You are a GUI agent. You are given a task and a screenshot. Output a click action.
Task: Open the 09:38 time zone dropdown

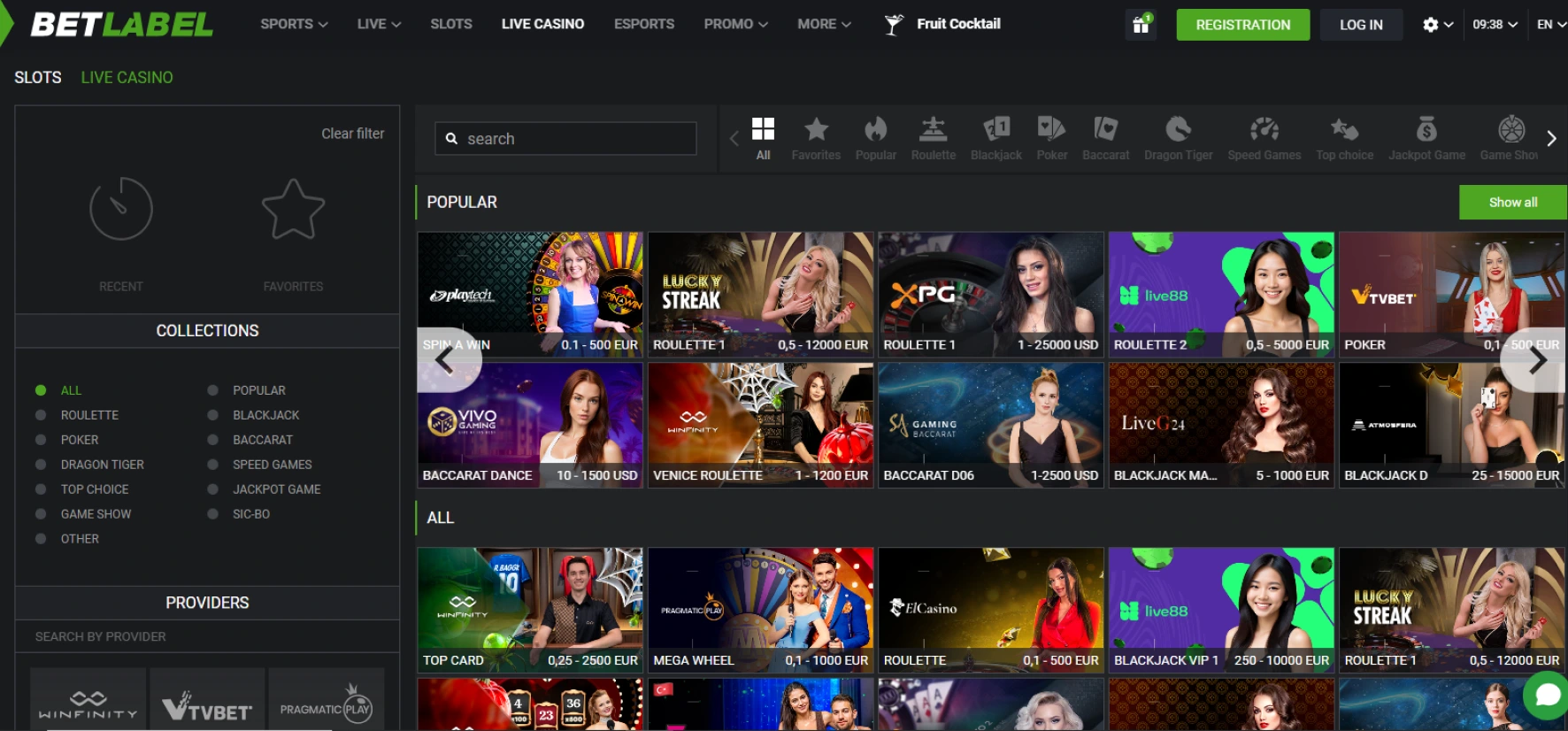[x=1495, y=25]
